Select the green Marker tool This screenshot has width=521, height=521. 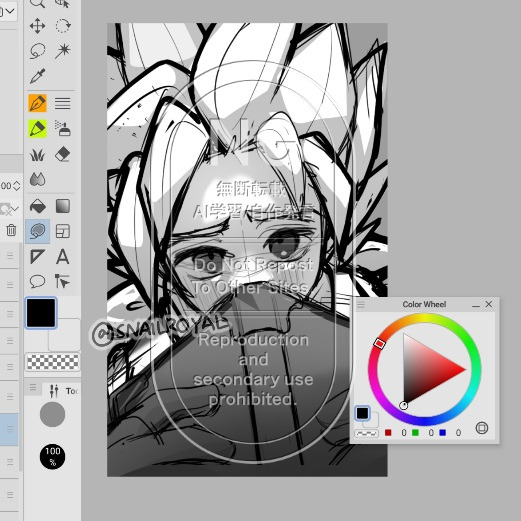point(37,129)
